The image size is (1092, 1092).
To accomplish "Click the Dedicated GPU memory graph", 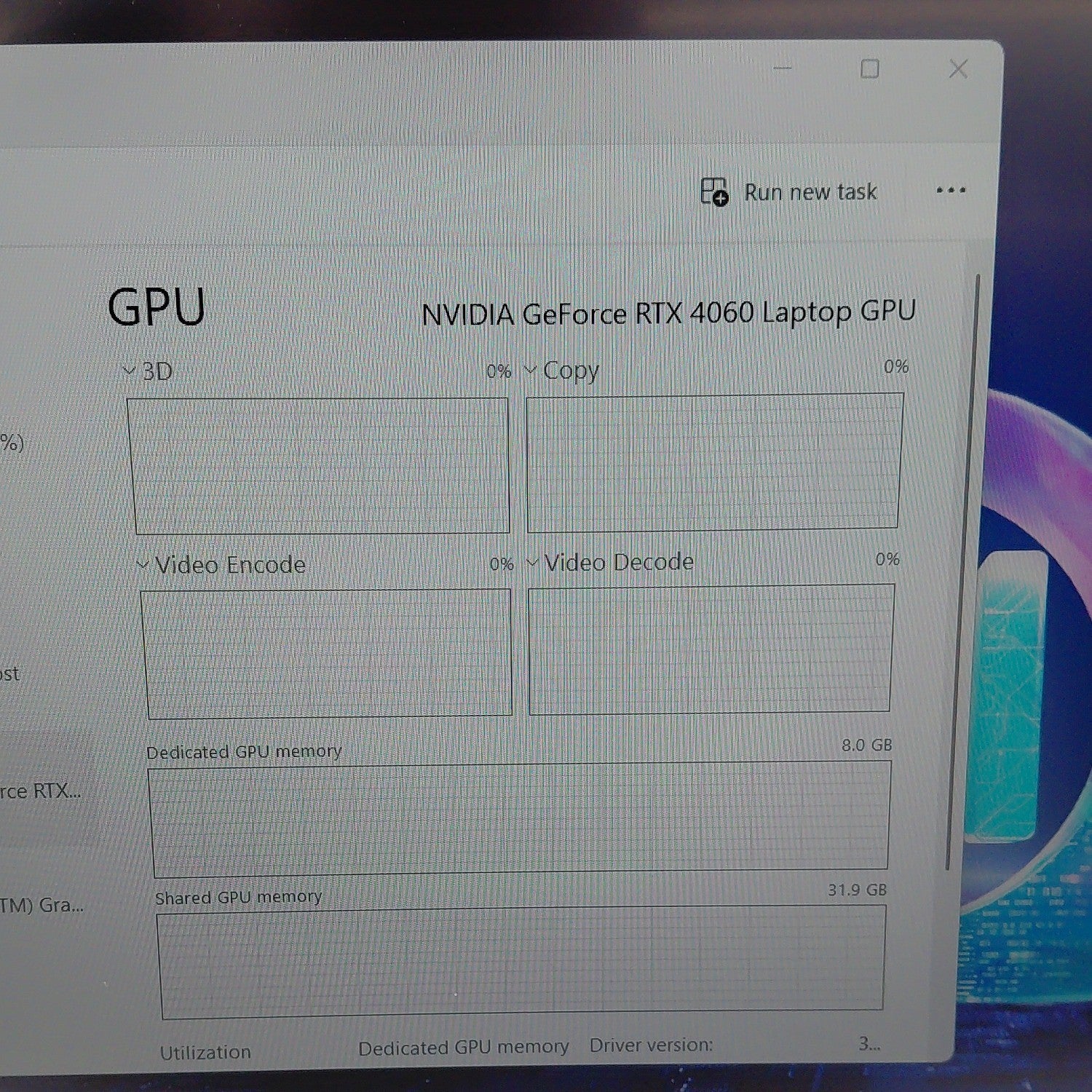I will point(520,820).
